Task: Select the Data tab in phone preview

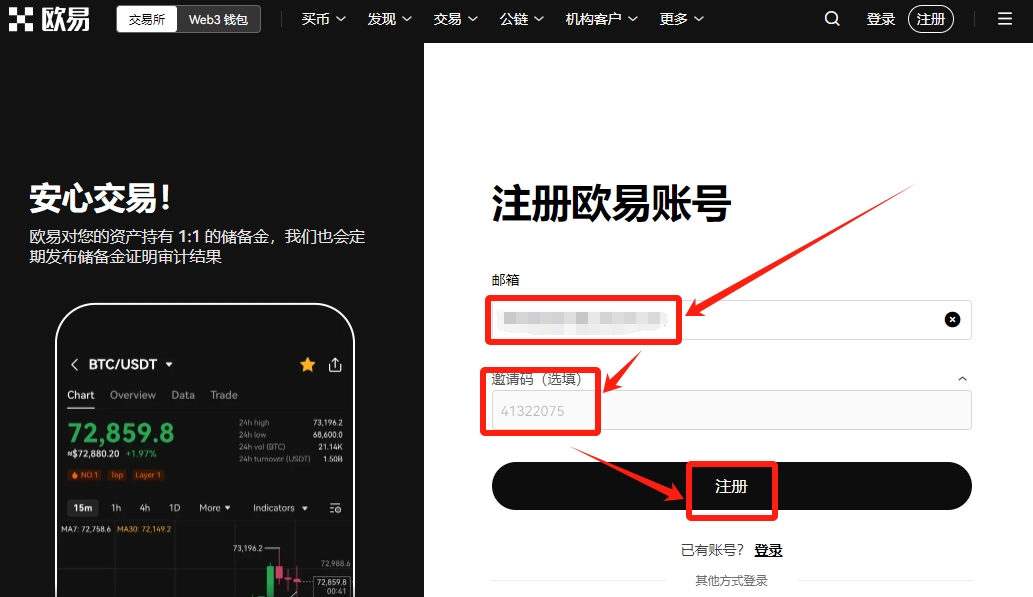Action: 182,395
